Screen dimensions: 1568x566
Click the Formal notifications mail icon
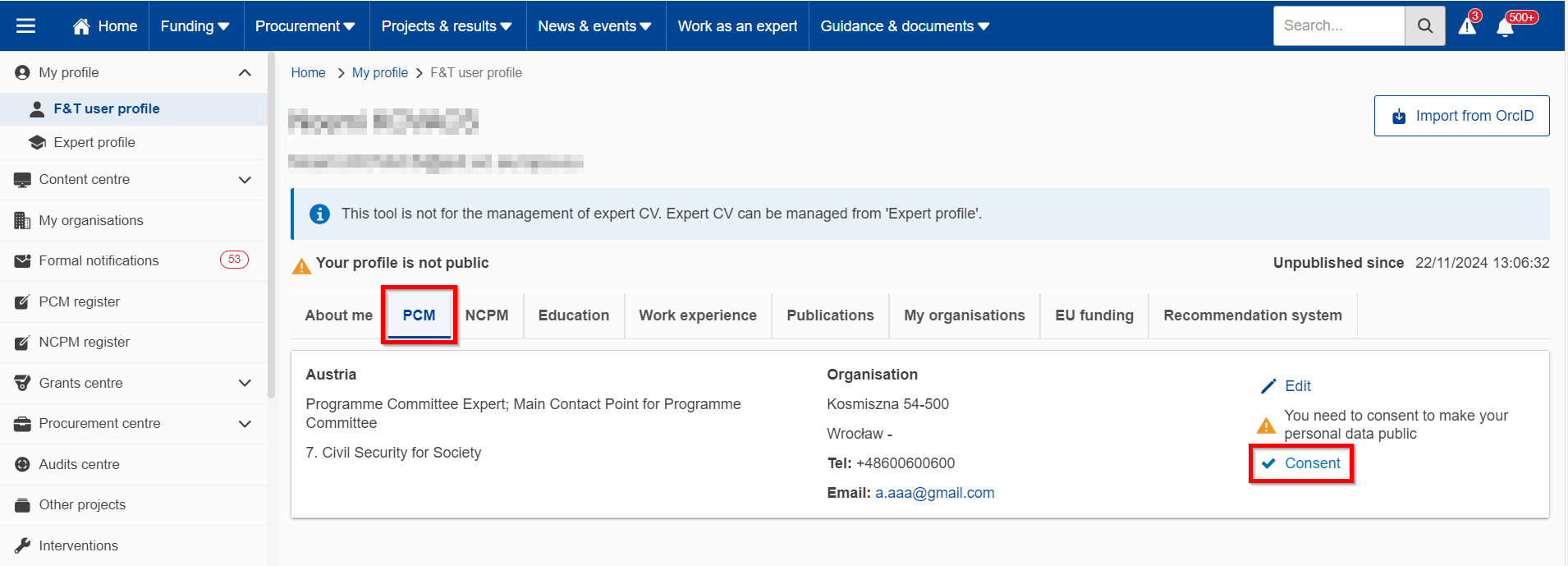coord(22,260)
